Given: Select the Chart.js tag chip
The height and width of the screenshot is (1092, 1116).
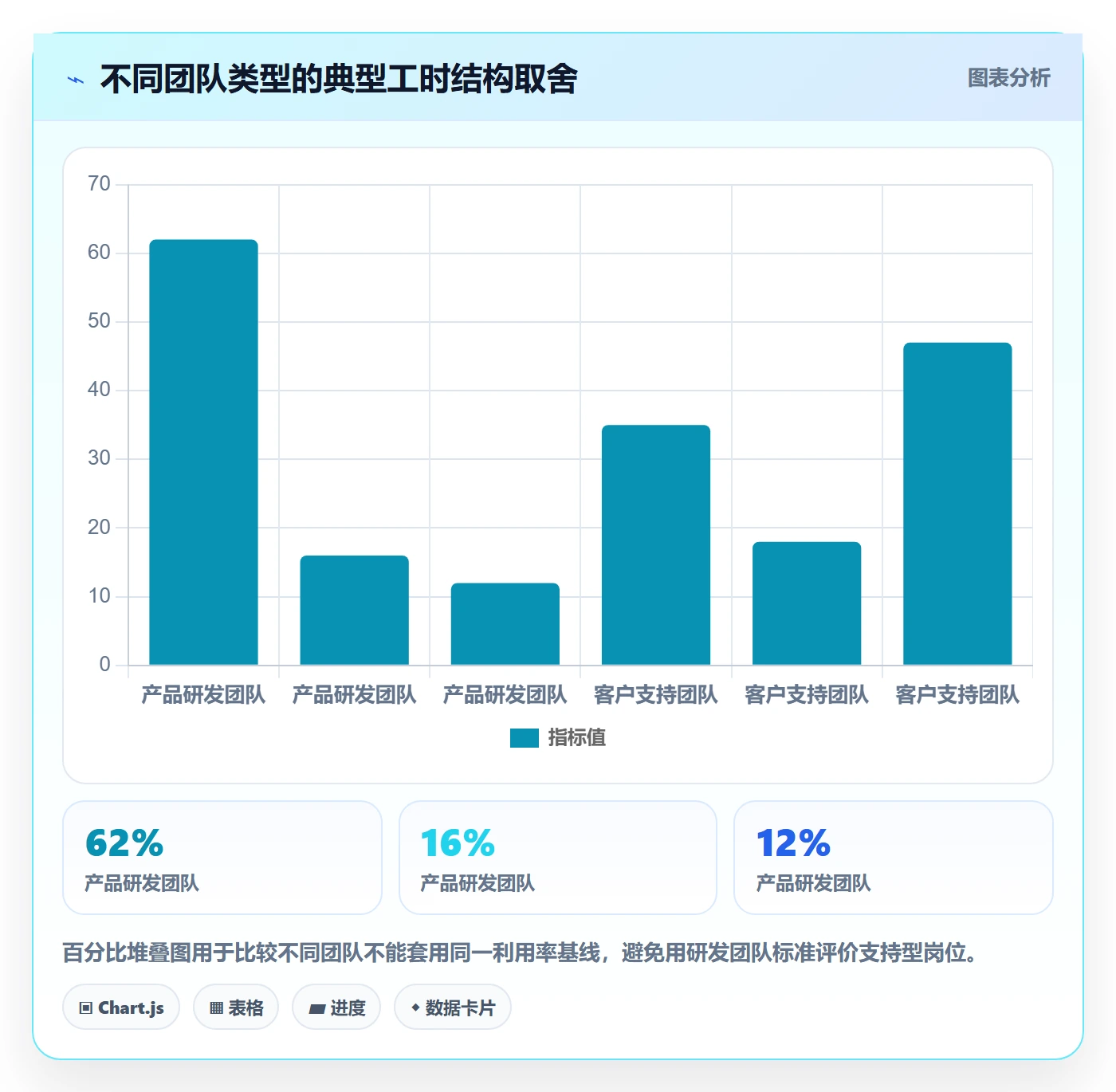Looking at the screenshot, I should [121, 1008].
